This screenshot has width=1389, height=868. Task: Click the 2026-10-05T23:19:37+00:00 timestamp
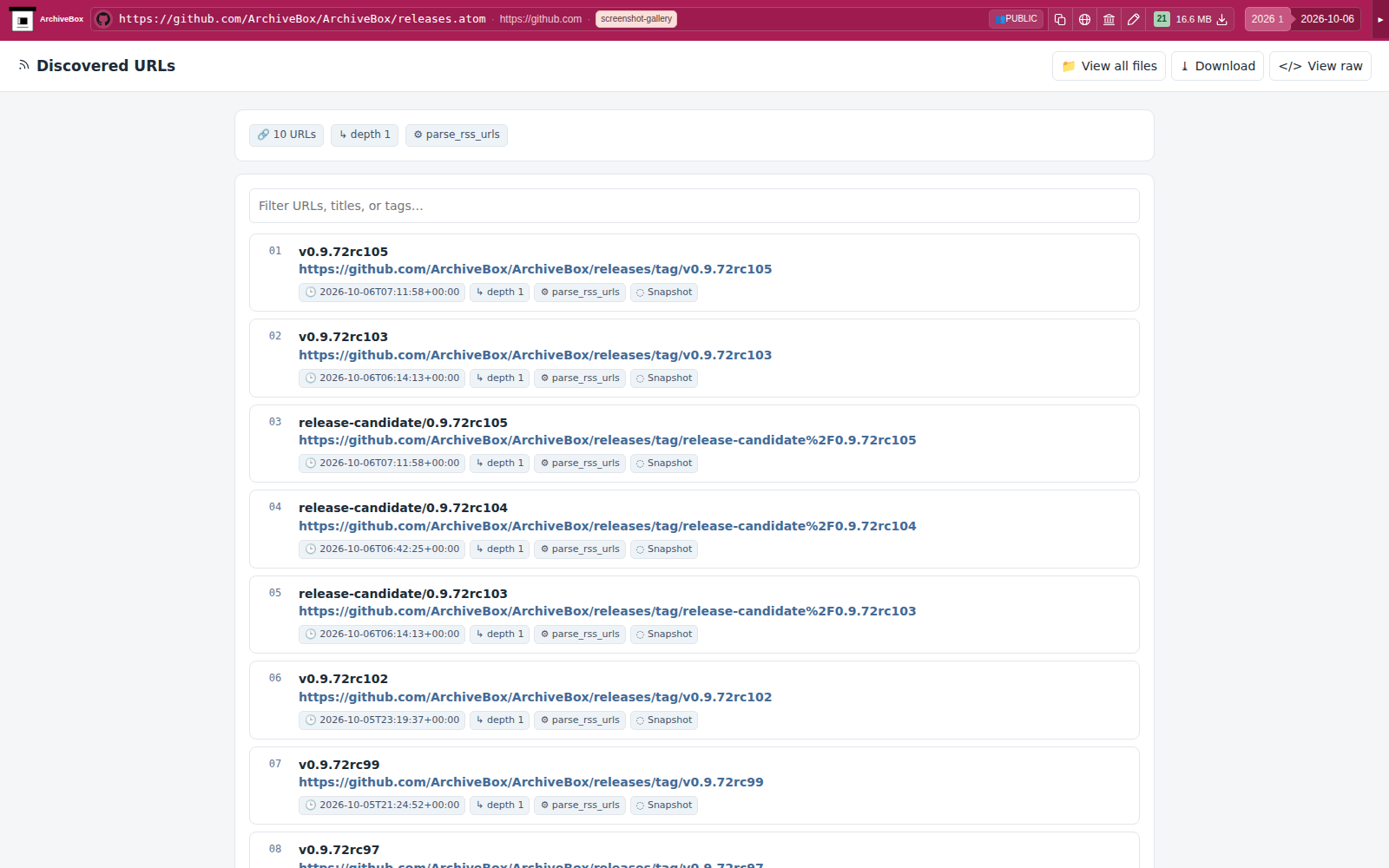point(382,720)
